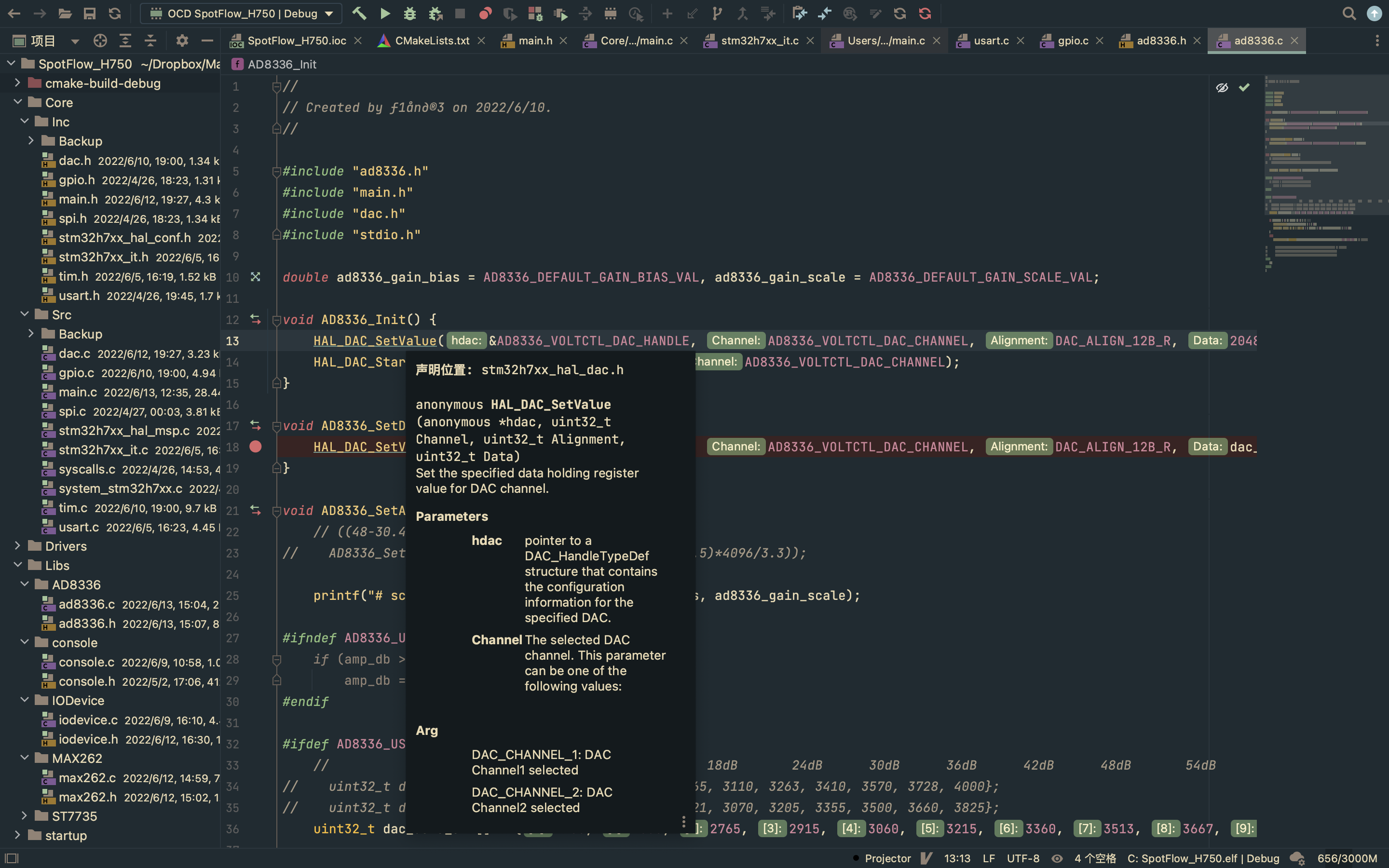
Task: Click the editor tabs more-options kebab icon
Action: tap(1377, 40)
